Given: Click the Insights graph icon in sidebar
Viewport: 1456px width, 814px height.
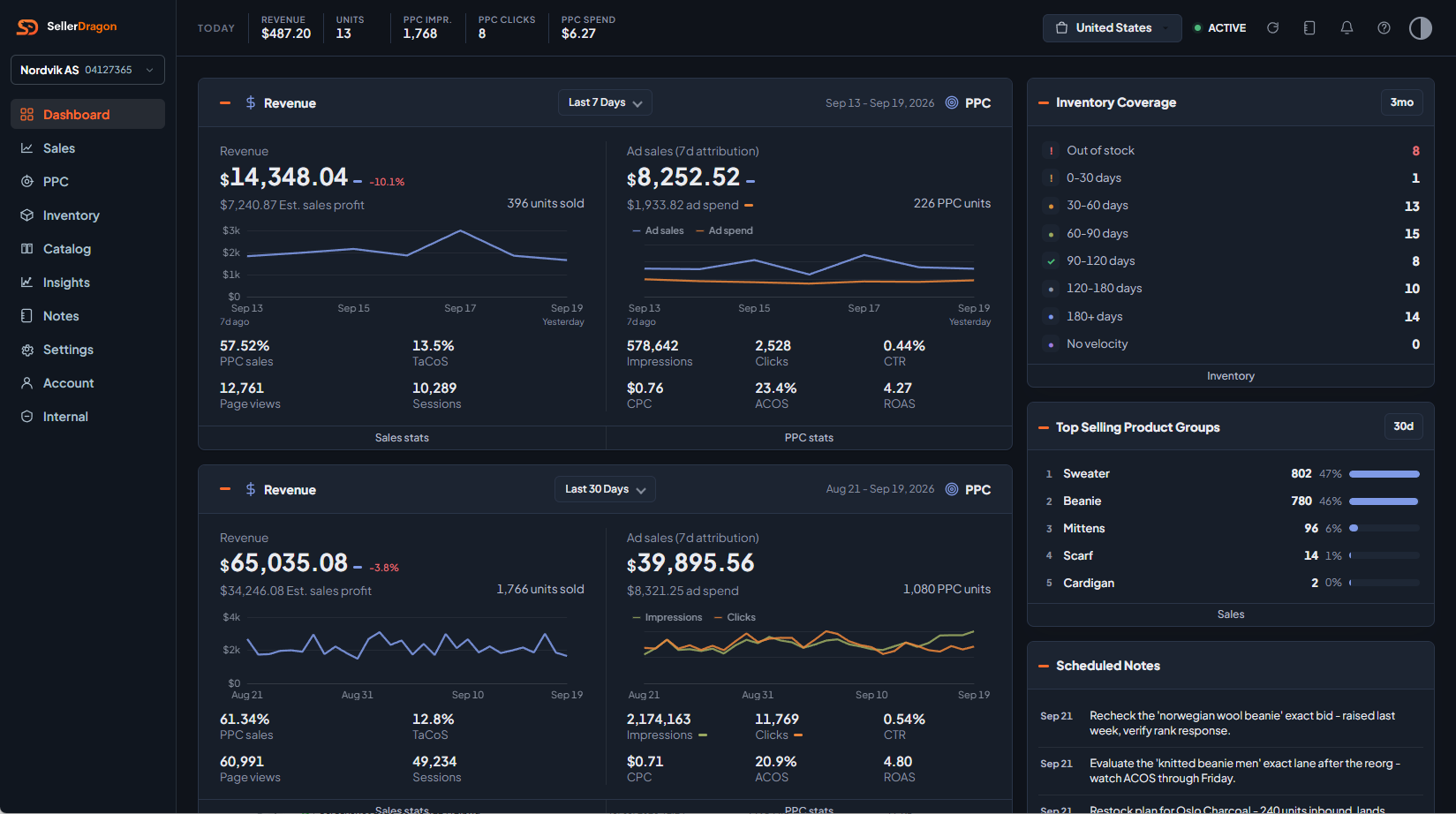Looking at the screenshot, I should (26, 283).
